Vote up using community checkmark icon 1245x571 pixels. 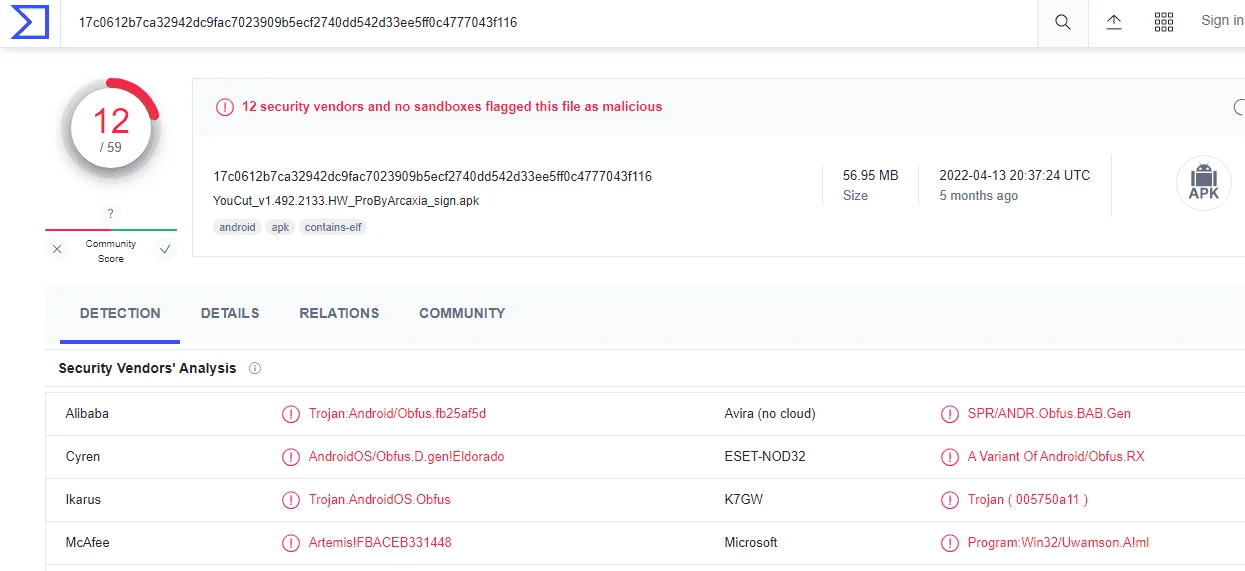[x=165, y=250]
